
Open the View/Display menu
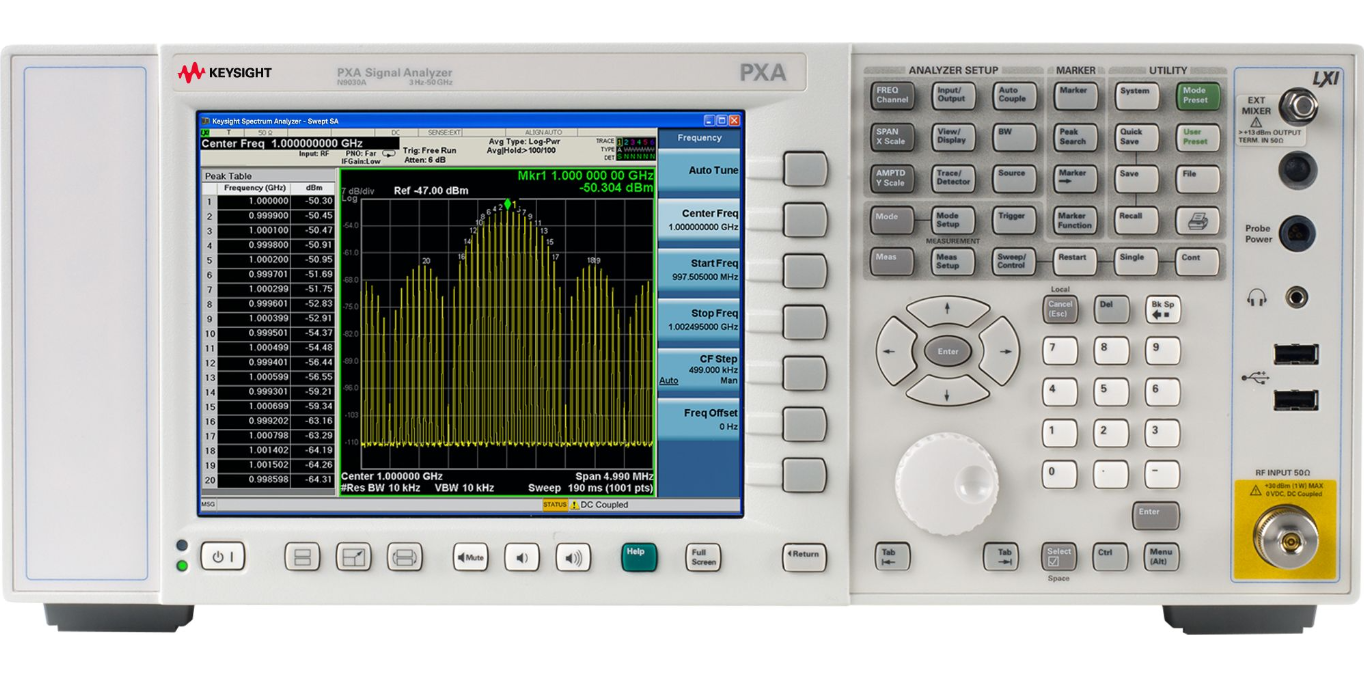[951, 138]
